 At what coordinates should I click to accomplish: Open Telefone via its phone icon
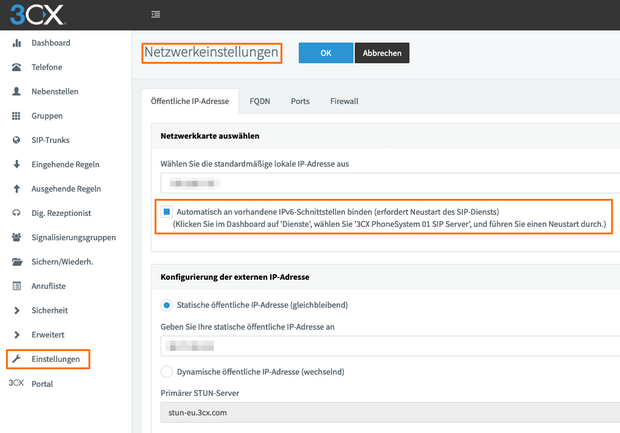[x=16, y=68]
